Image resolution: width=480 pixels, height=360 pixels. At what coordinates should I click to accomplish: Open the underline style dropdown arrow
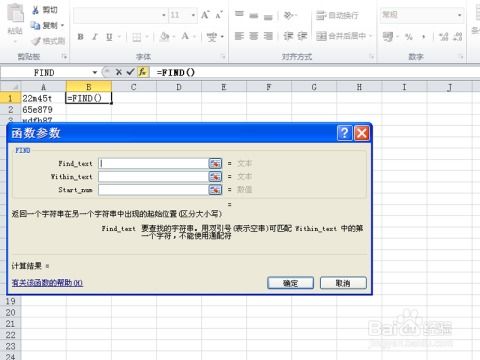coord(119,37)
